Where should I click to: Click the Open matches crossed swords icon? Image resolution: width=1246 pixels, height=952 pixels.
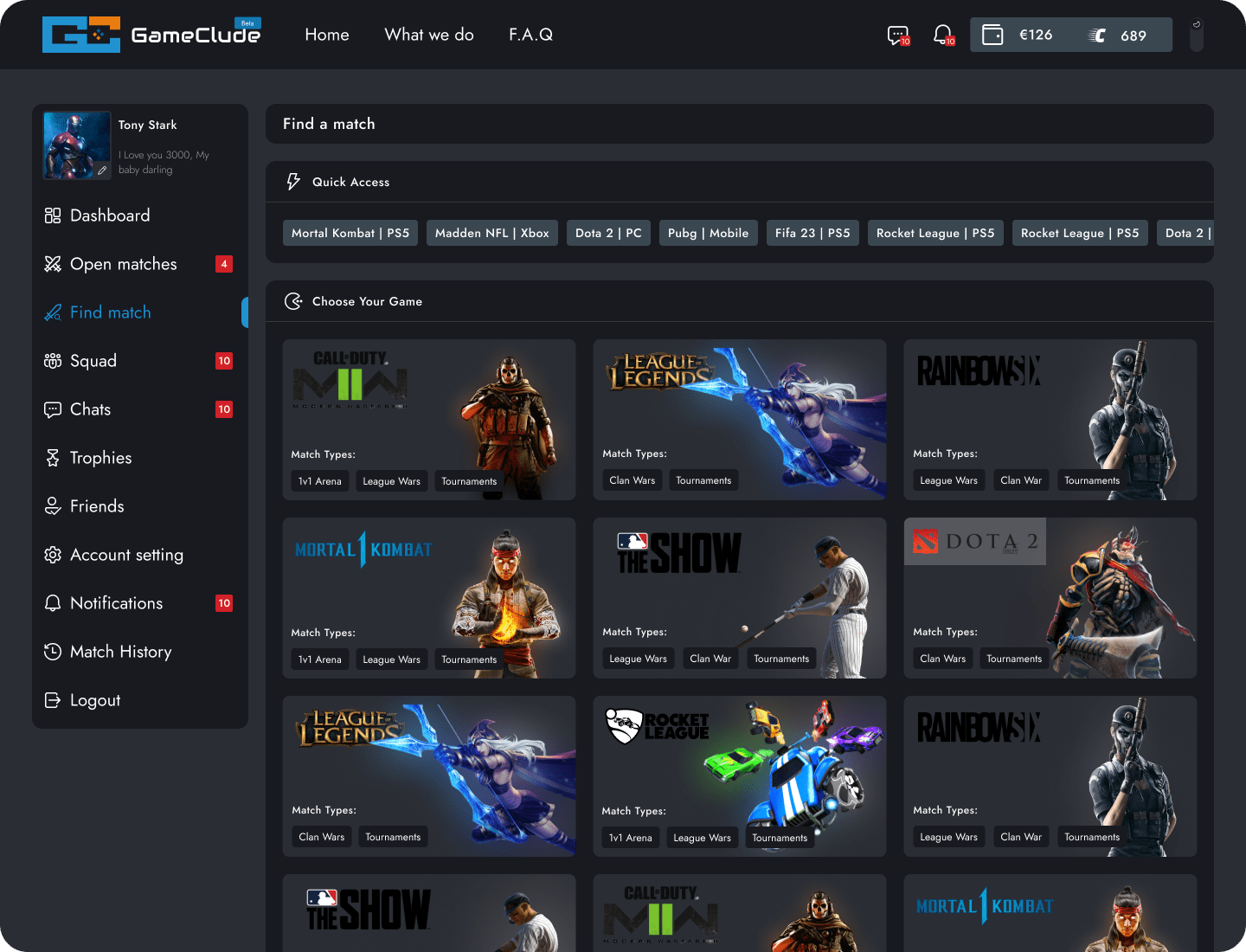(x=53, y=264)
